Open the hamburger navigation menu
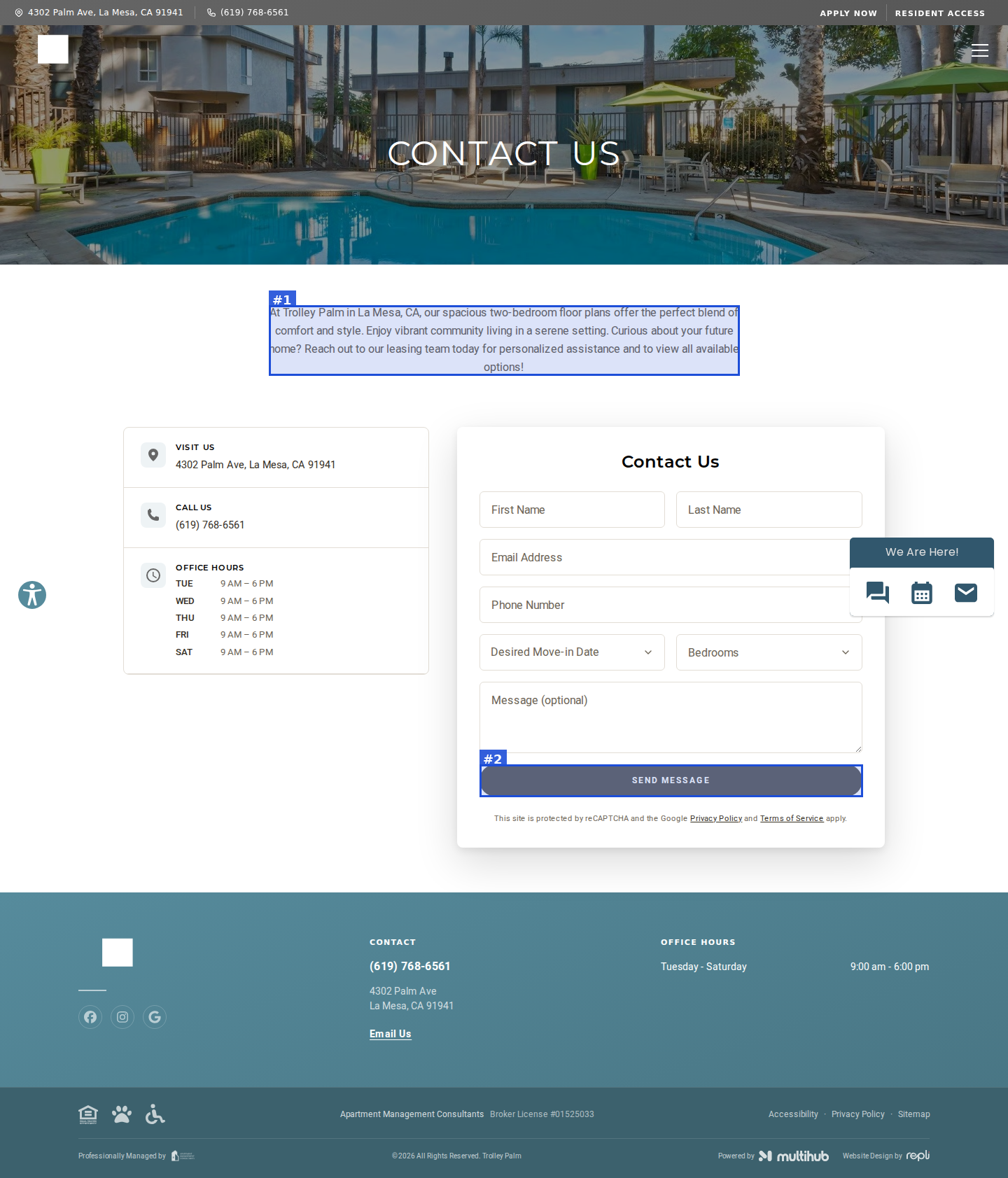Viewport: 1008px width, 1178px height. [x=980, y=50]
